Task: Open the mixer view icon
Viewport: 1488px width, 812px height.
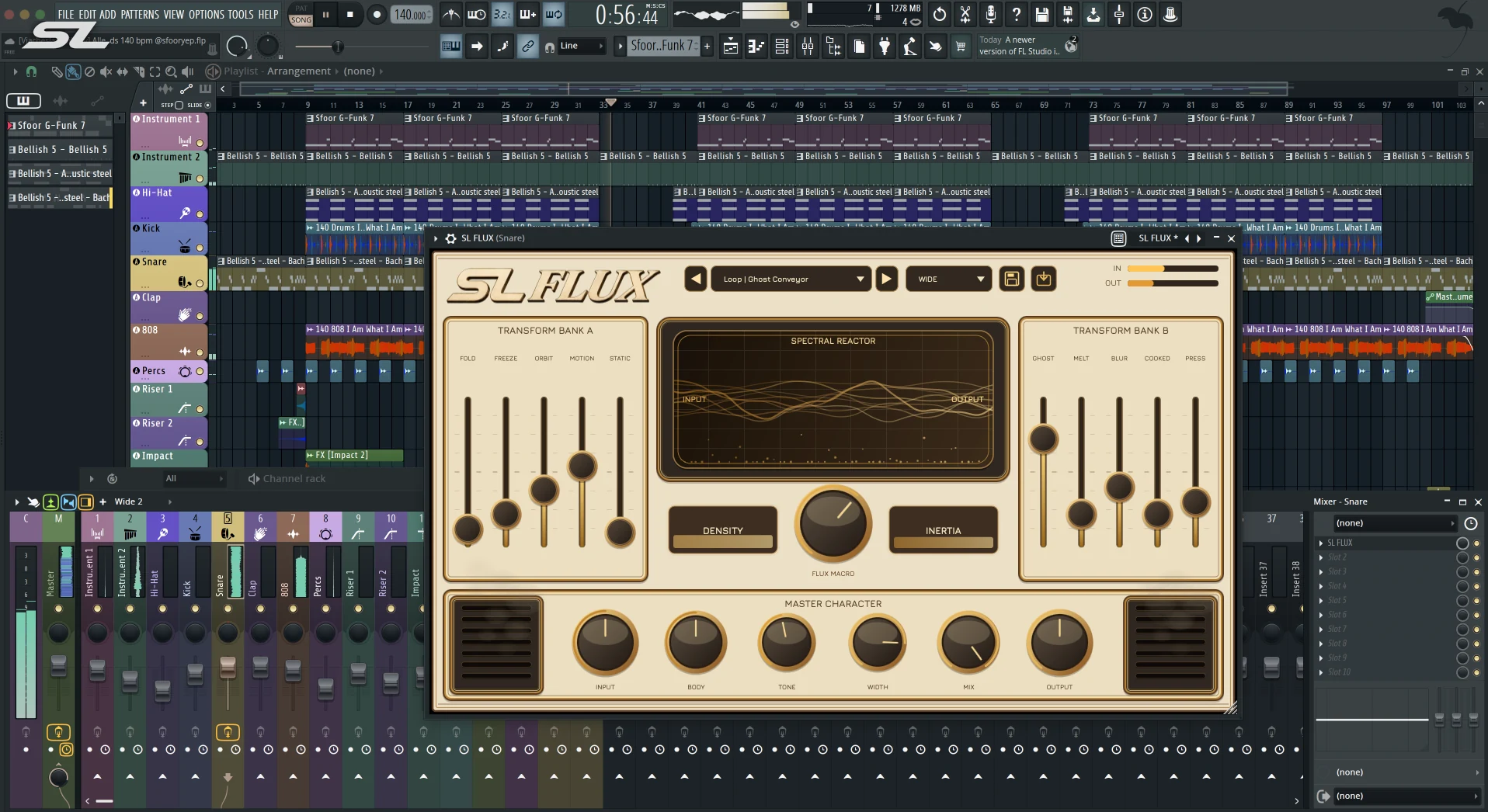Action: point(808,47)
